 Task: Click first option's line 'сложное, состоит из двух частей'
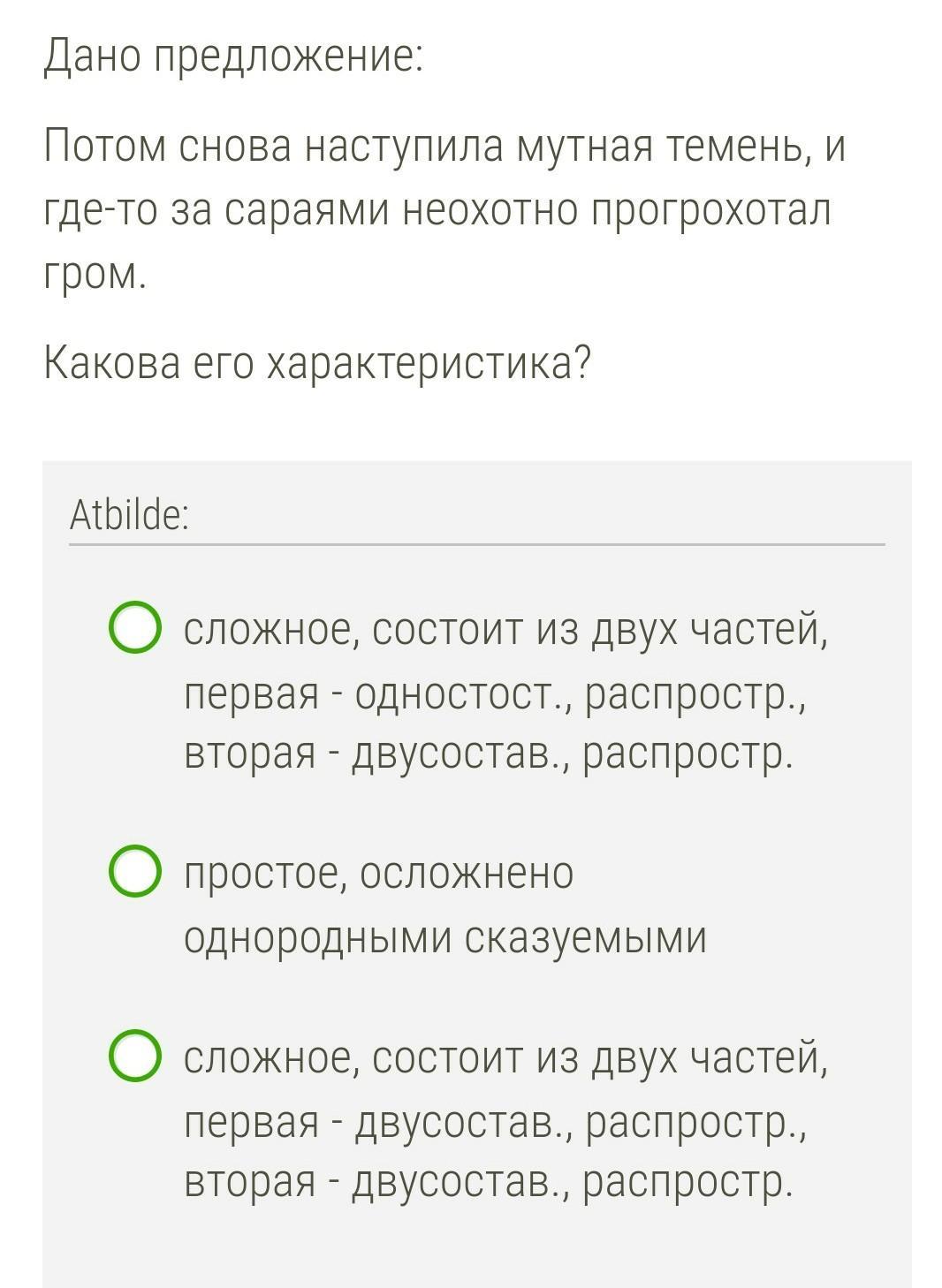click(x=505, y=630)
